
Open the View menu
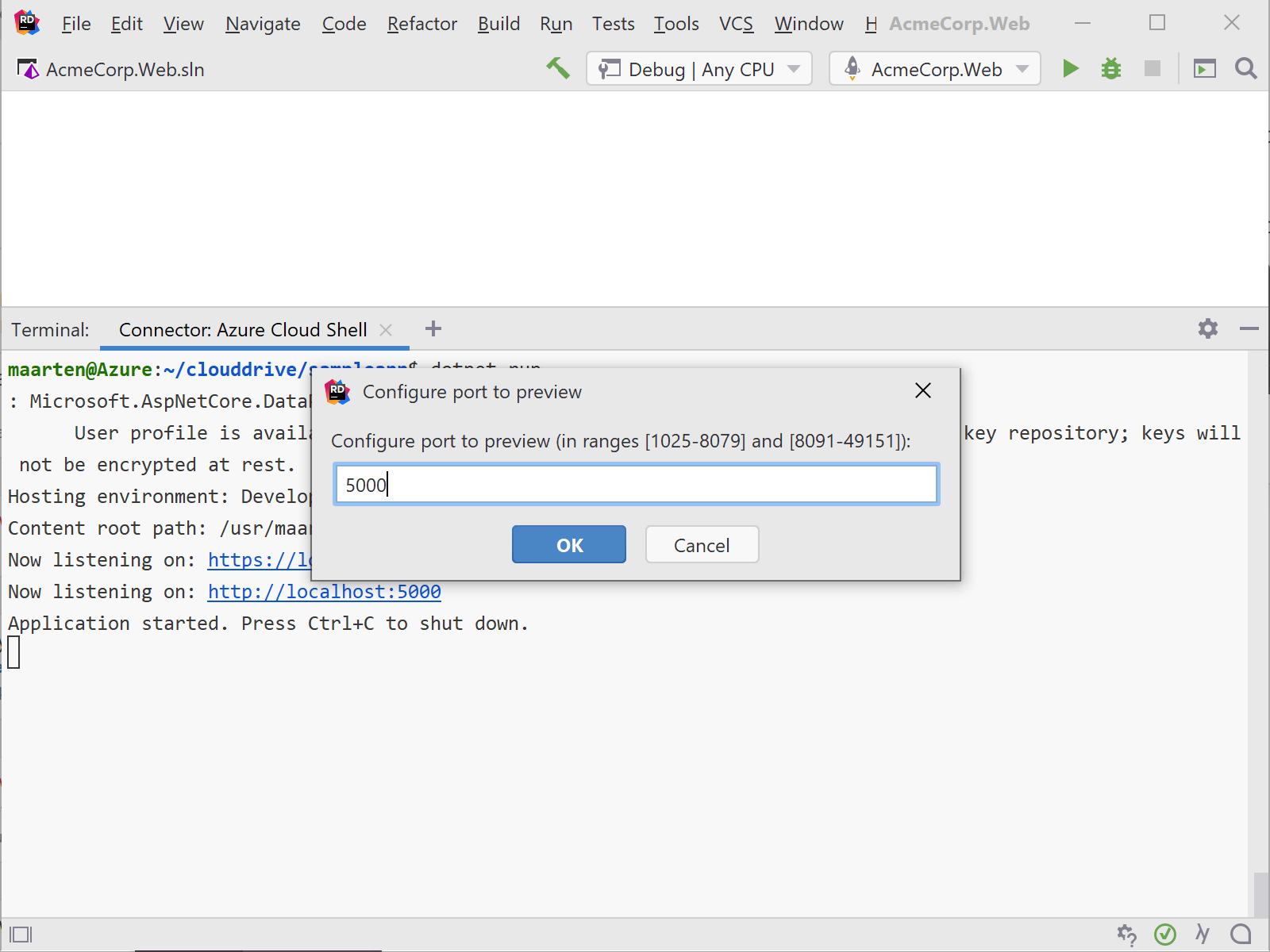(x=183, y=24)
